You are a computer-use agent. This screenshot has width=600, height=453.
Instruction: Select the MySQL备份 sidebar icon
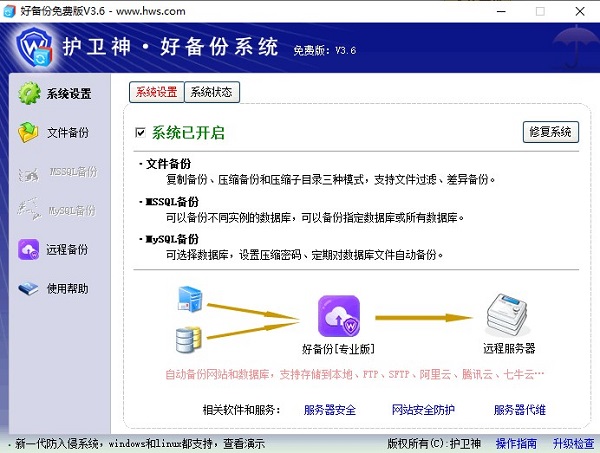click(x=29, y=210)
